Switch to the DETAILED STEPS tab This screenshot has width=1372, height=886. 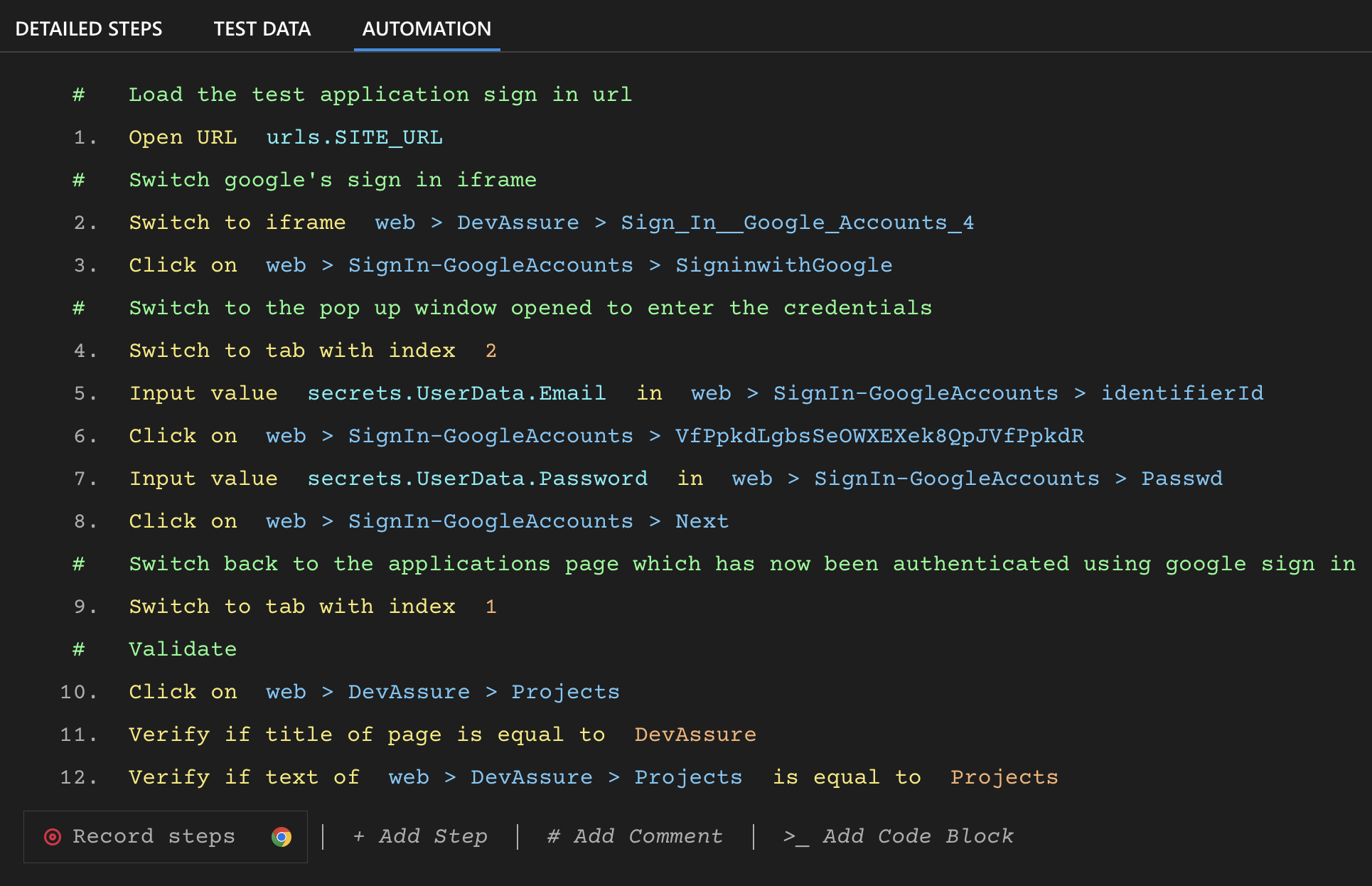(x=90, y=28)
